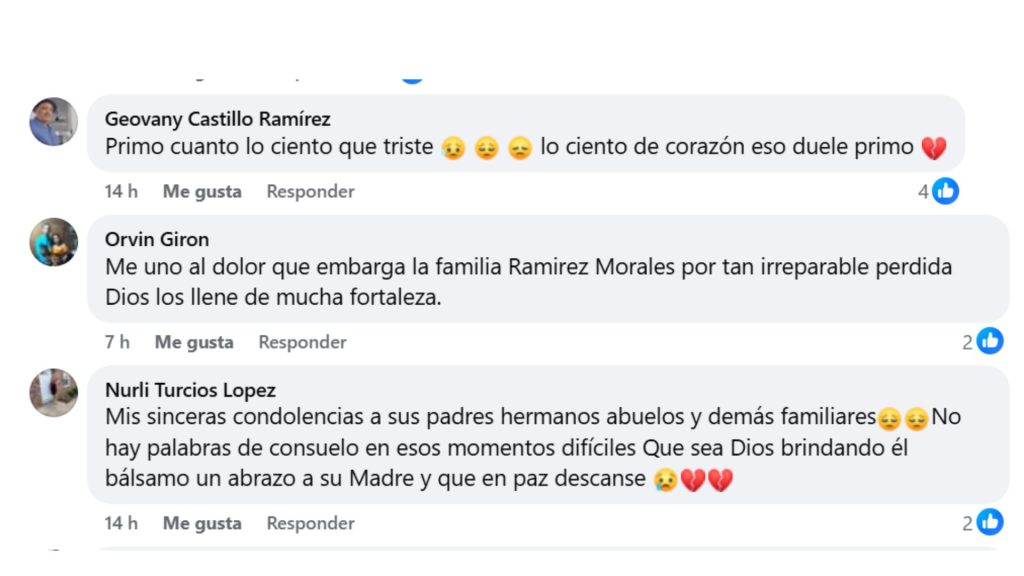Open Orvin Giron's profile picture

53,243
